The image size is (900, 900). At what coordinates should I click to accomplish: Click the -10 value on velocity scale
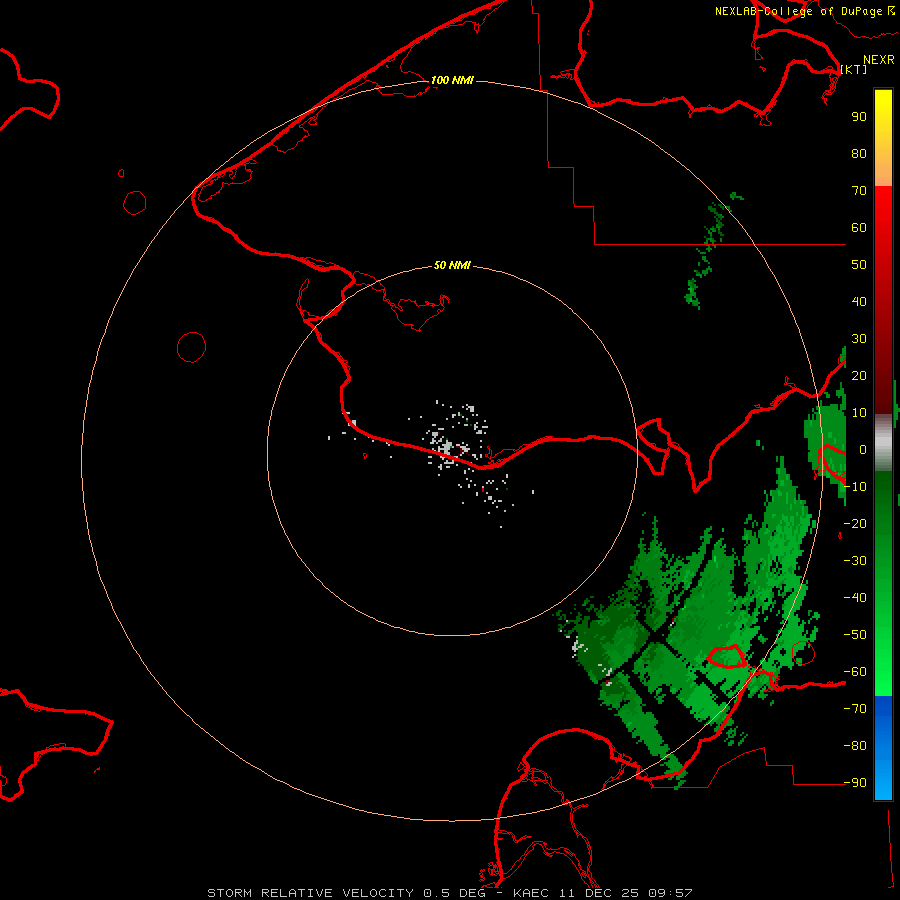tap(855, 487)
